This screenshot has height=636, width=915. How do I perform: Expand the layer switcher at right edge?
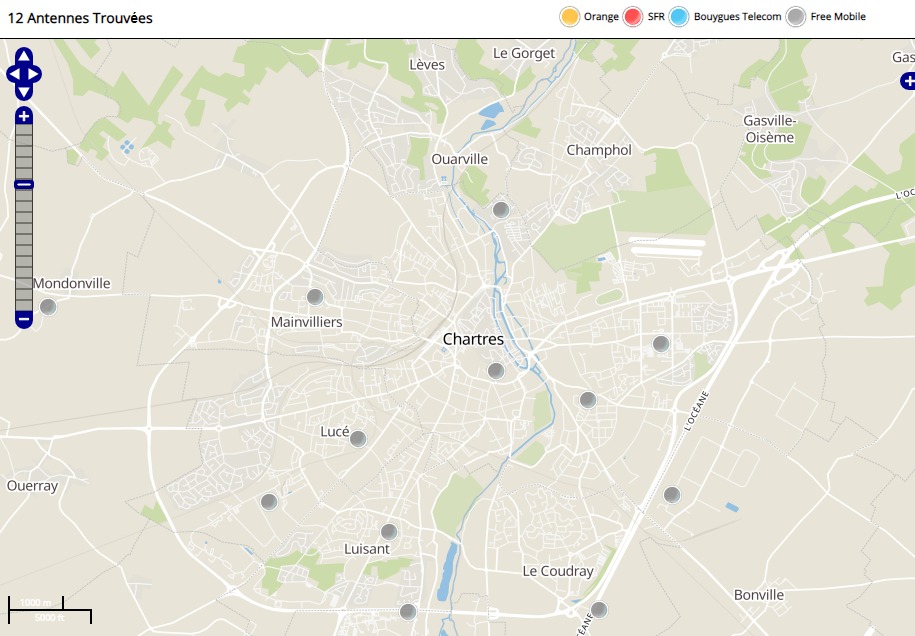[x=906, y=80]
